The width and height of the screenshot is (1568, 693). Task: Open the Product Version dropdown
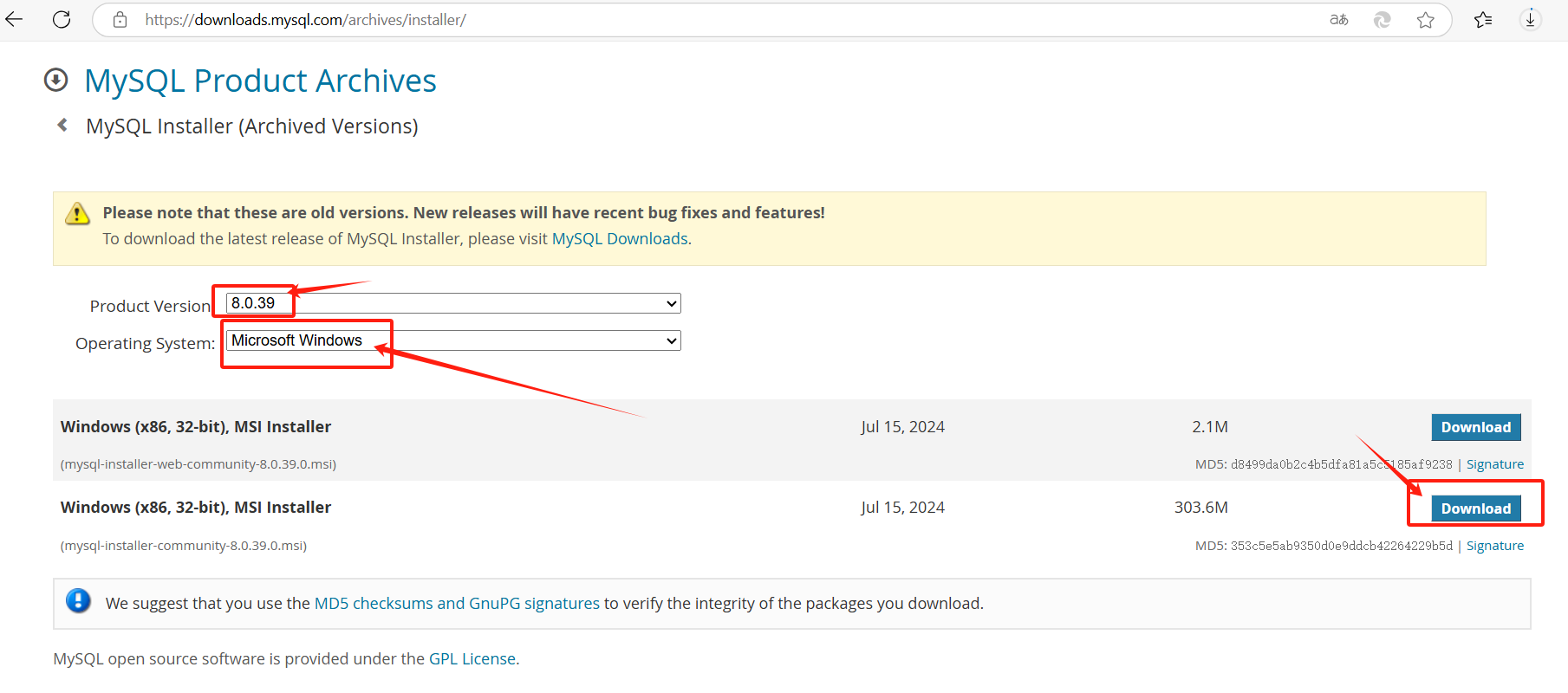453,303
